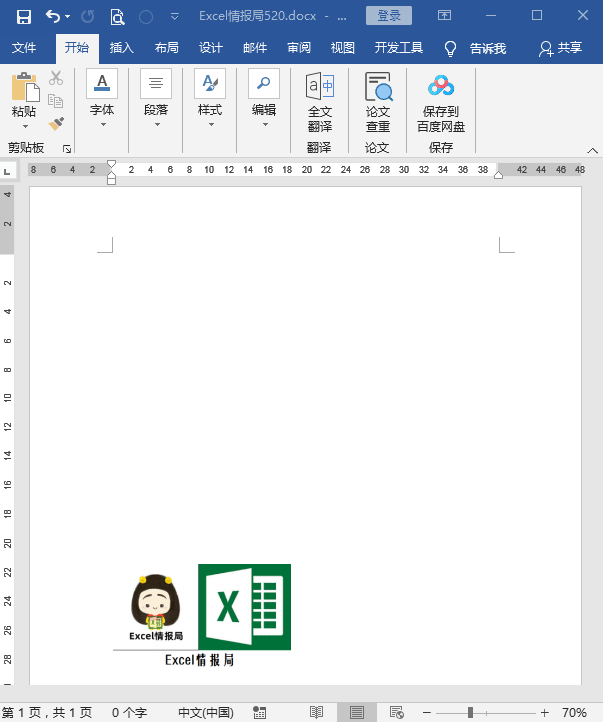Open the 剪贴板 dialog launcher
Screen dimensions: 603x722
click(67, 148)
